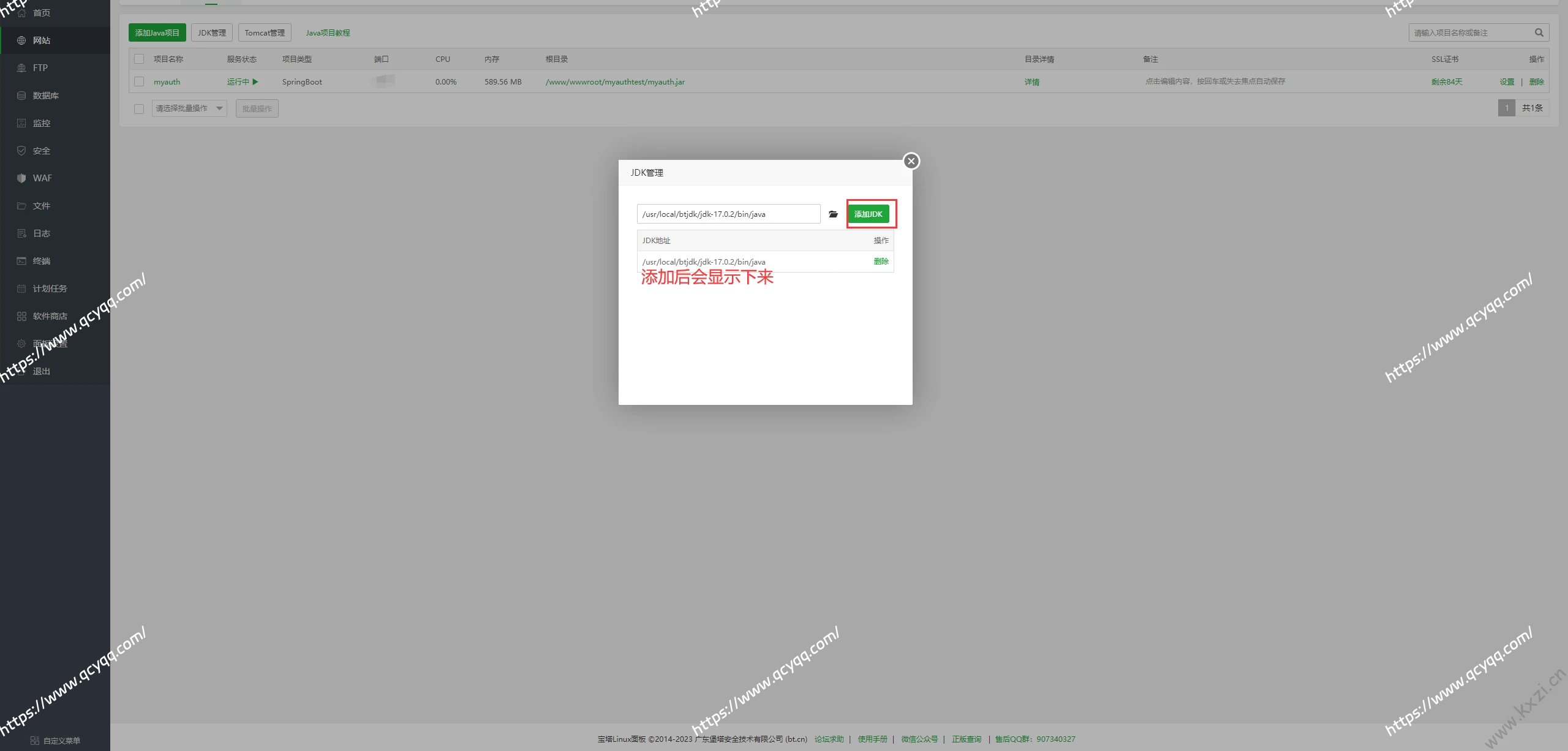Click the 运行中 status play arrow

[255, 82]
